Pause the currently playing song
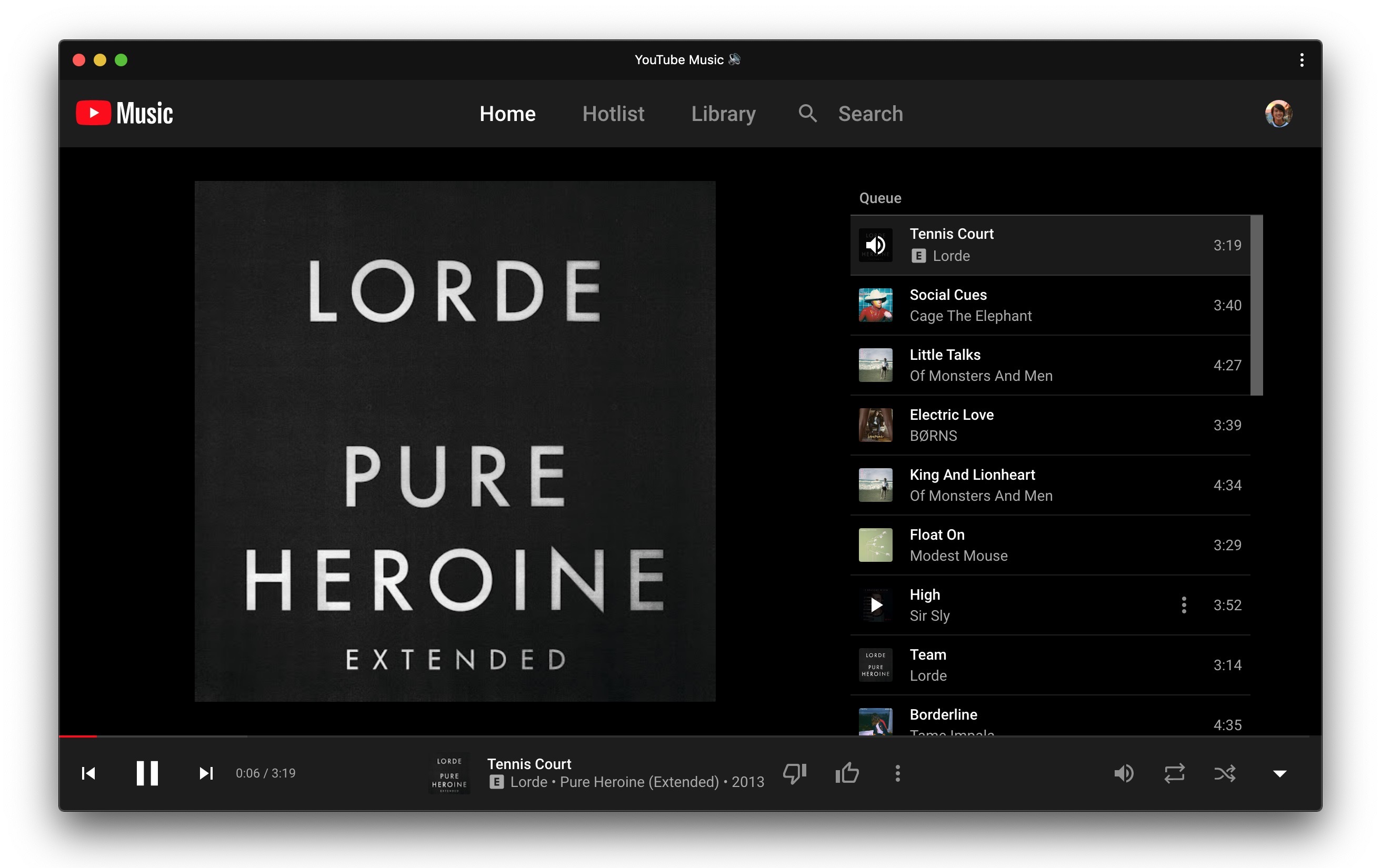The image size is (1381, 868). click(x=147, y=773)
